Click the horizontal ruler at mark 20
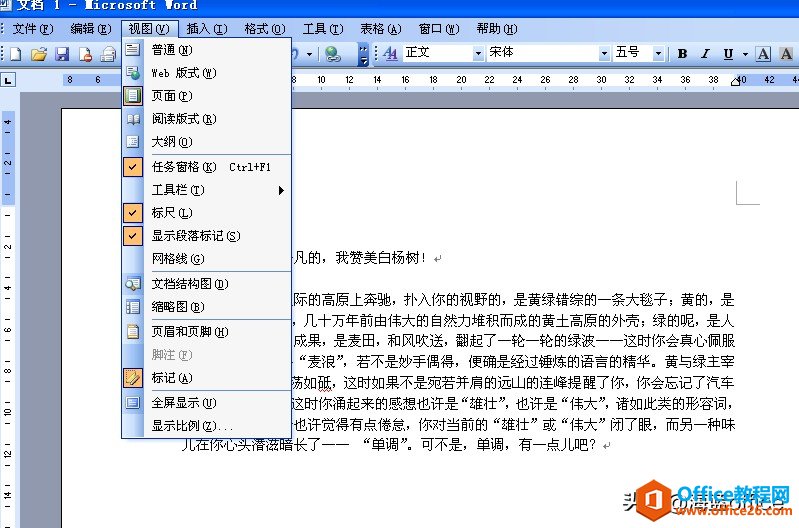799x528 pixels. 461,80
